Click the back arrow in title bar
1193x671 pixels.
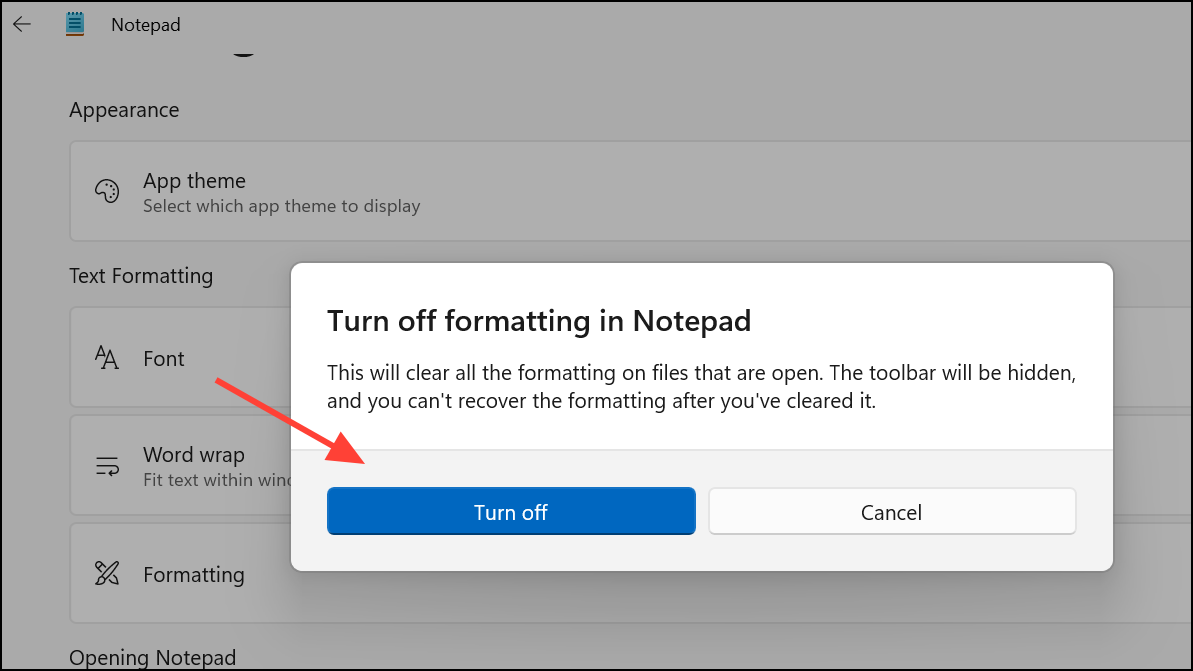22,24
